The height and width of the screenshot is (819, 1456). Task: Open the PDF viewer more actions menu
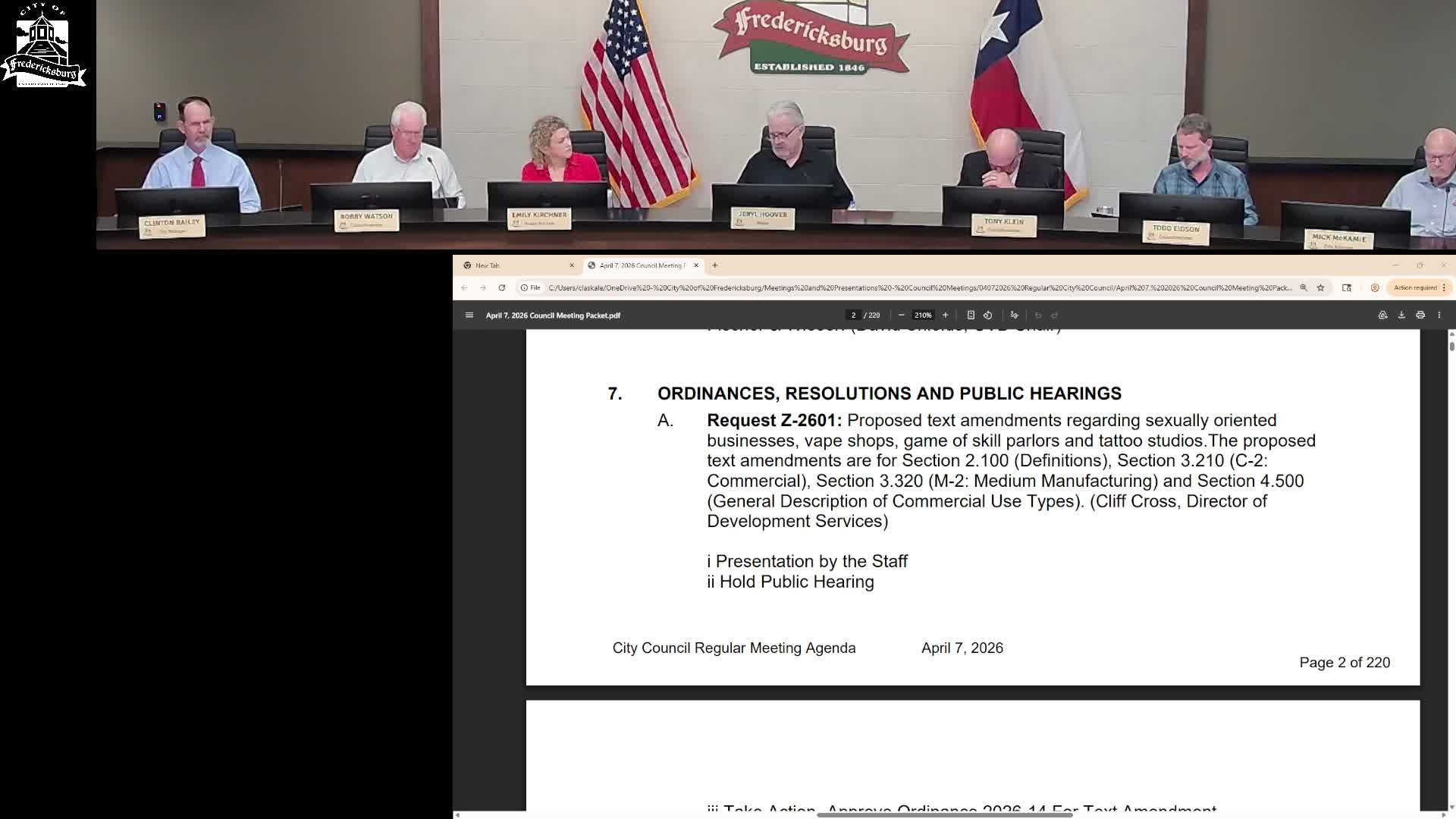pyautogui.click(x=1439, y=315)
